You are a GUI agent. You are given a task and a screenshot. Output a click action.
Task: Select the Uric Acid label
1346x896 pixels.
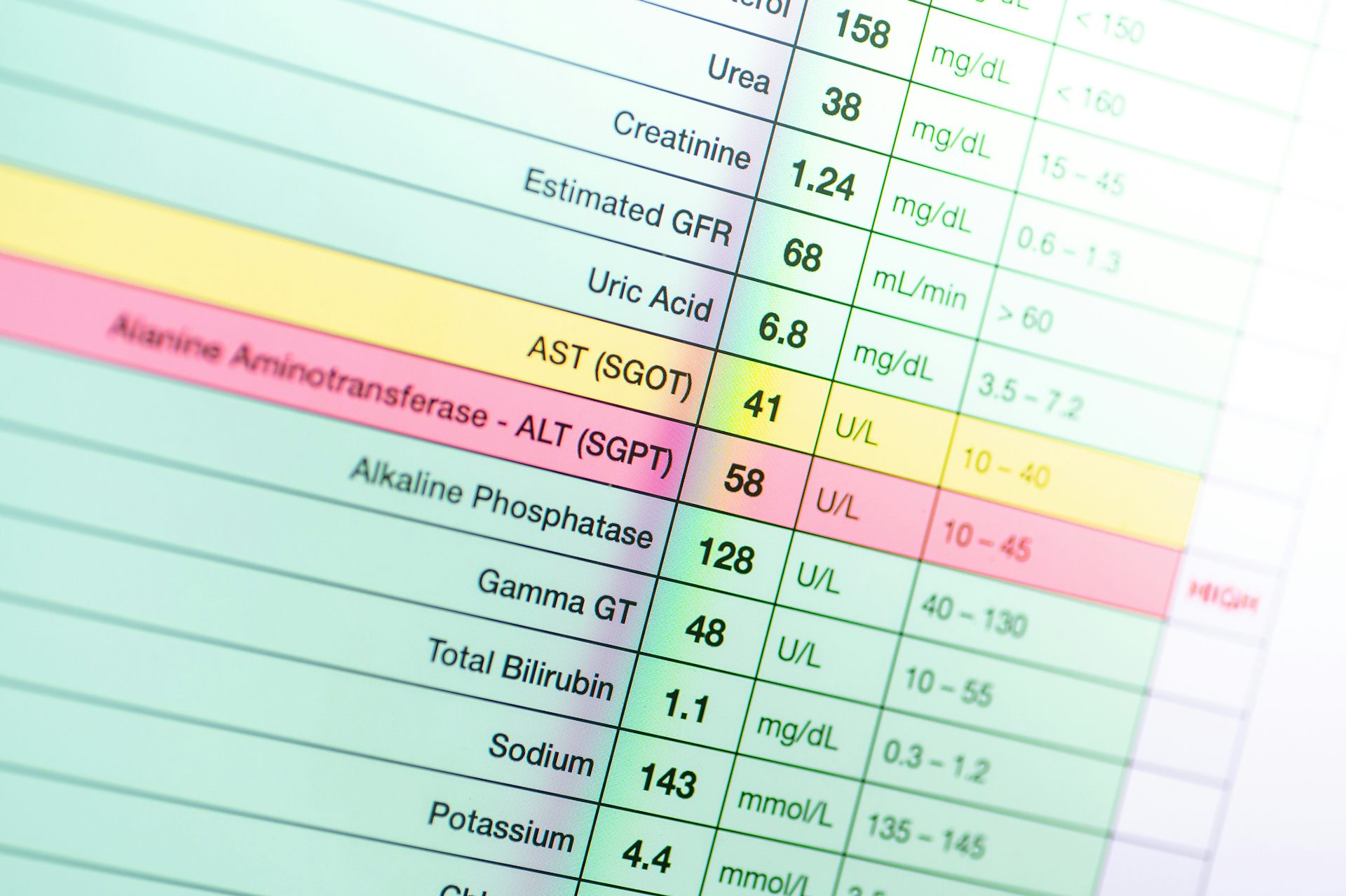click(650, 295)
